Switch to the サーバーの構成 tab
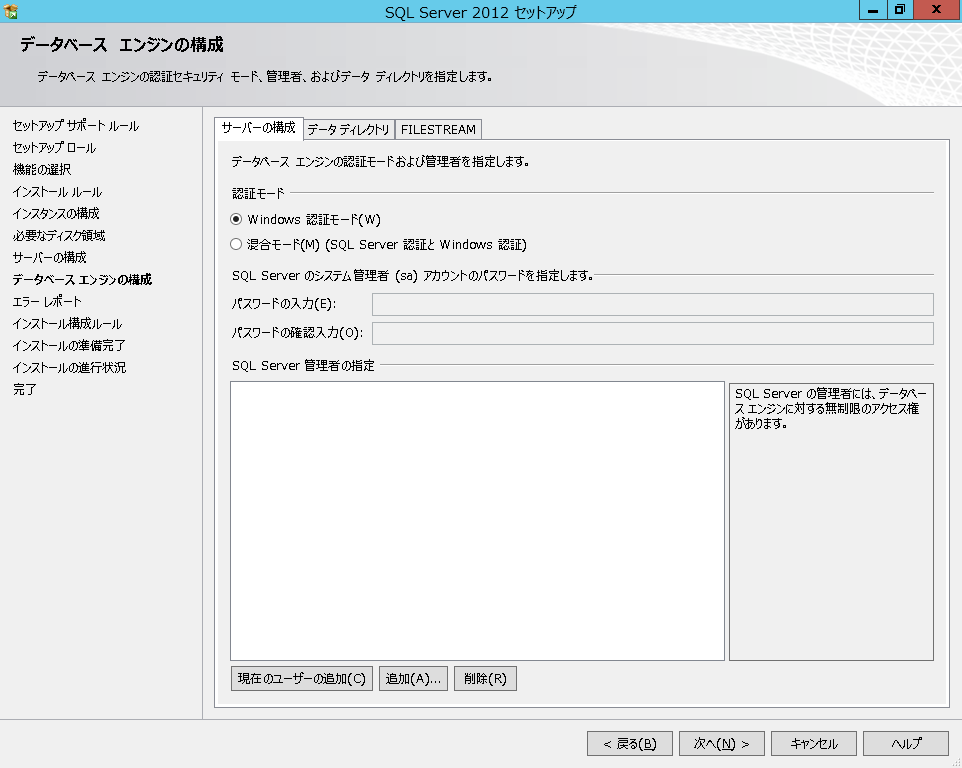The image size is (962, 768). tap(258, 128)
